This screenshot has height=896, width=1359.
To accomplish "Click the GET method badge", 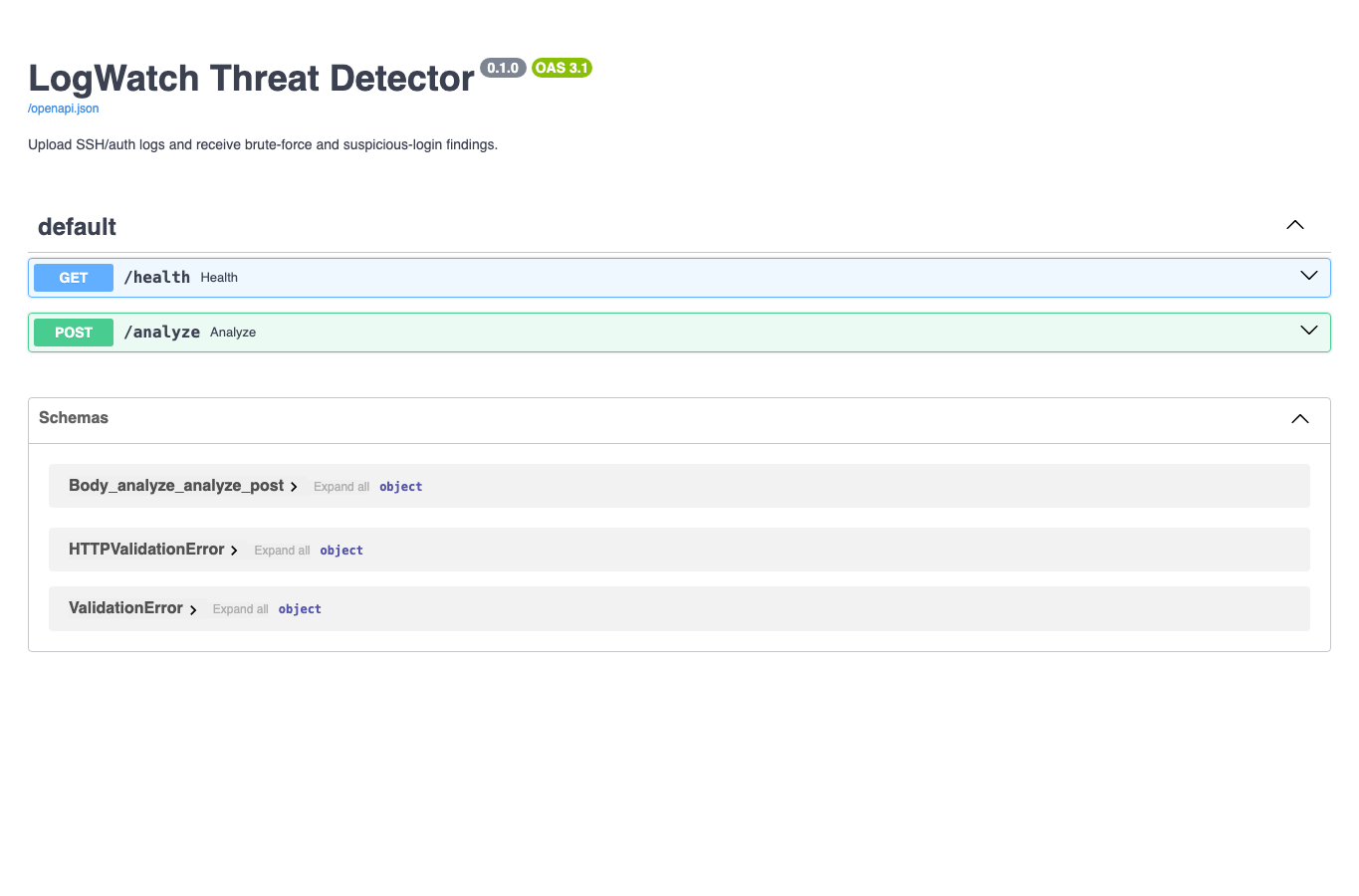I will (74, 278).
